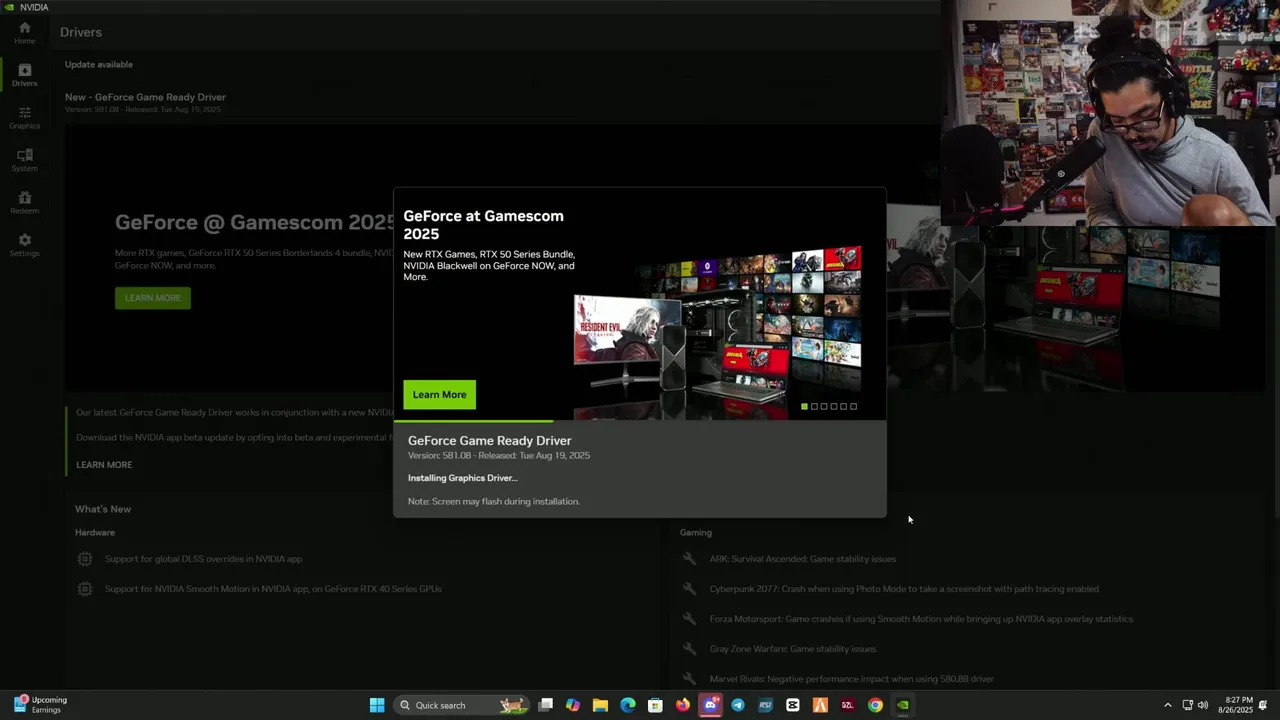Click the GeForce Game Ready Driver popup title
The width and height of the screenshot is (1280, 720).
click(x=490, y=440)
